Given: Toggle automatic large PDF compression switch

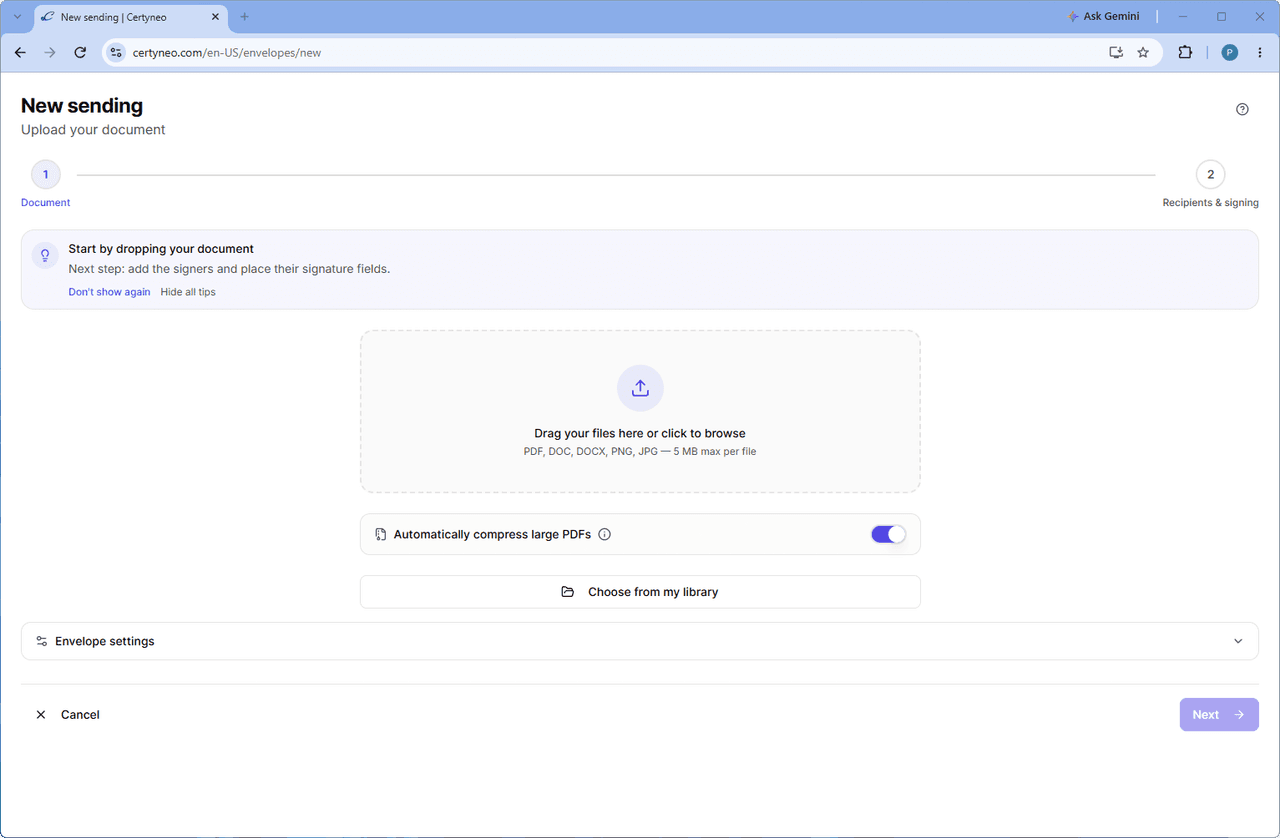Looking at the screenshot, I should (888, 534).
